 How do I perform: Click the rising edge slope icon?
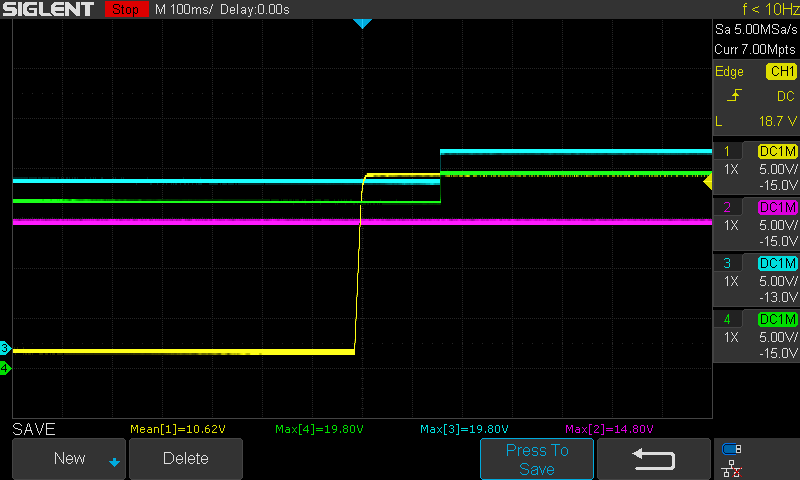734,95
